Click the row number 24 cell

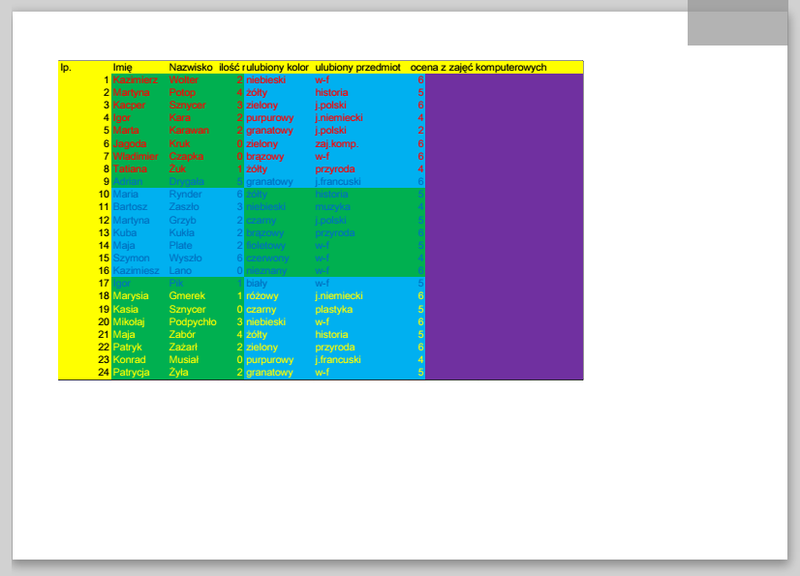103,372
